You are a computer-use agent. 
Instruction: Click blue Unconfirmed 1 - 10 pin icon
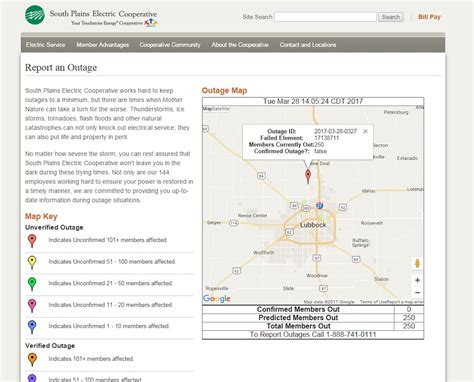coord(32,327)
